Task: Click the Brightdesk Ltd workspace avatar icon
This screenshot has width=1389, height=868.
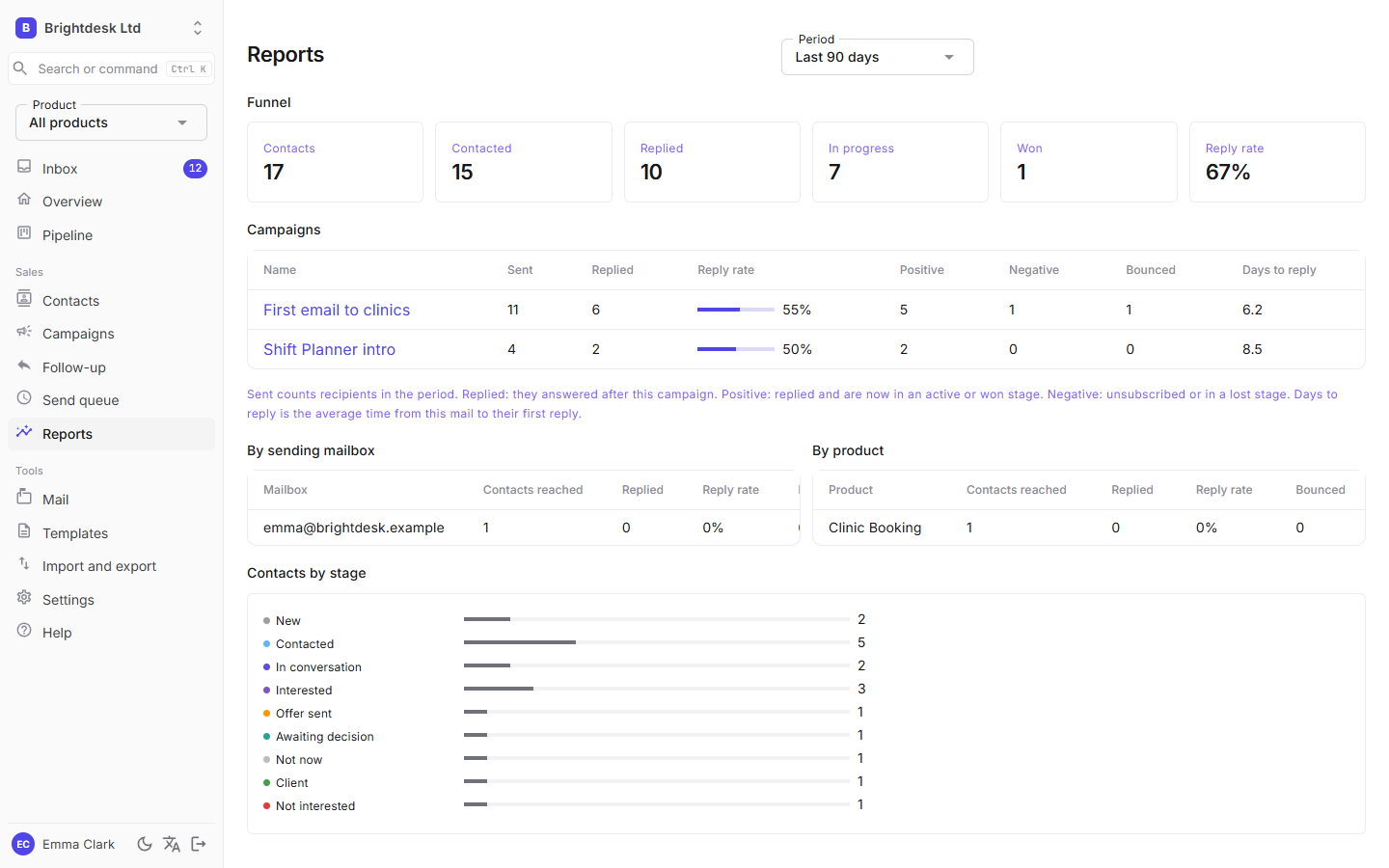Action: click(26, 28)
